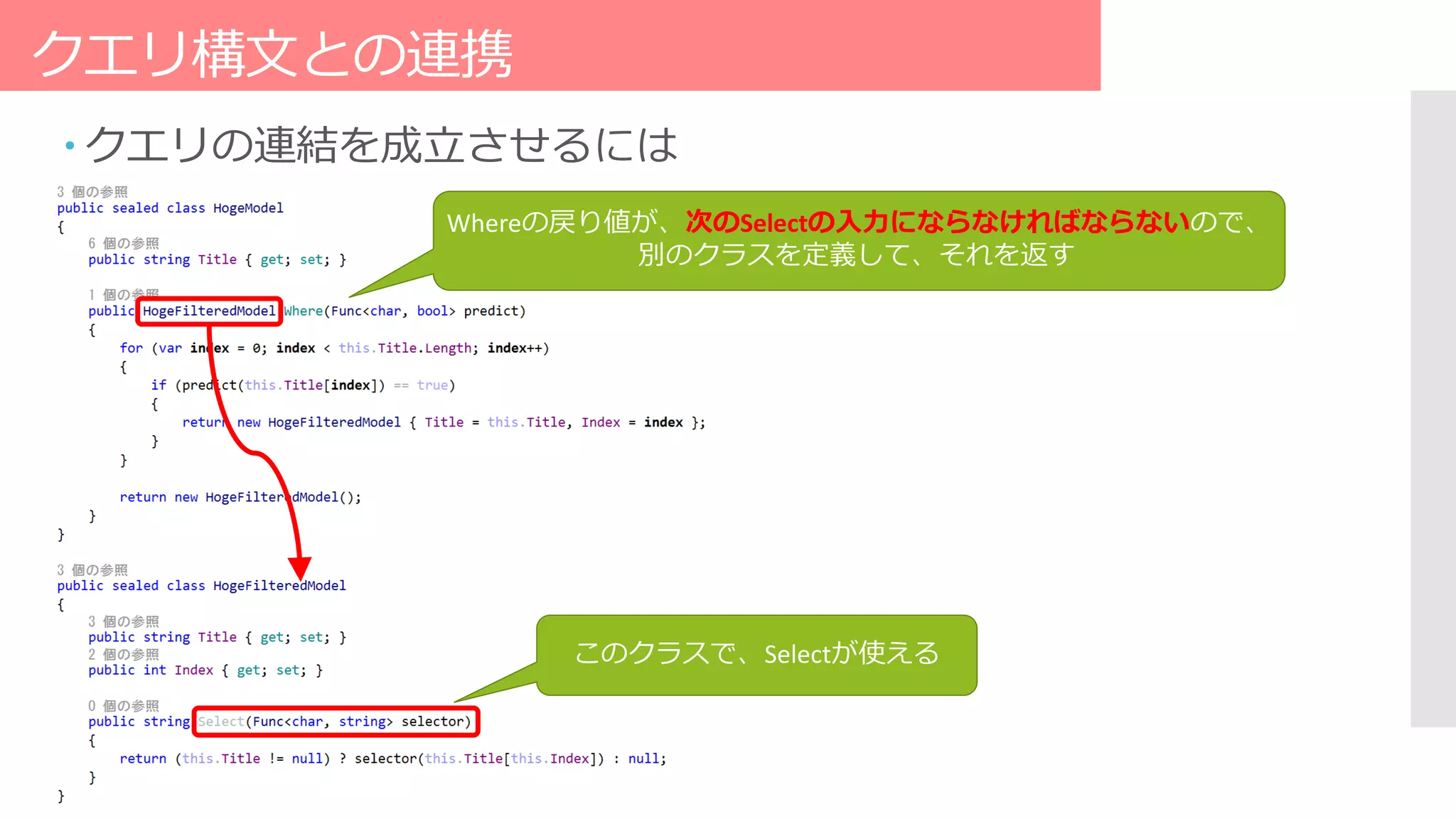Click '2 個の参照' reference link
The image size is (1456, 819).
coord(124,654)
